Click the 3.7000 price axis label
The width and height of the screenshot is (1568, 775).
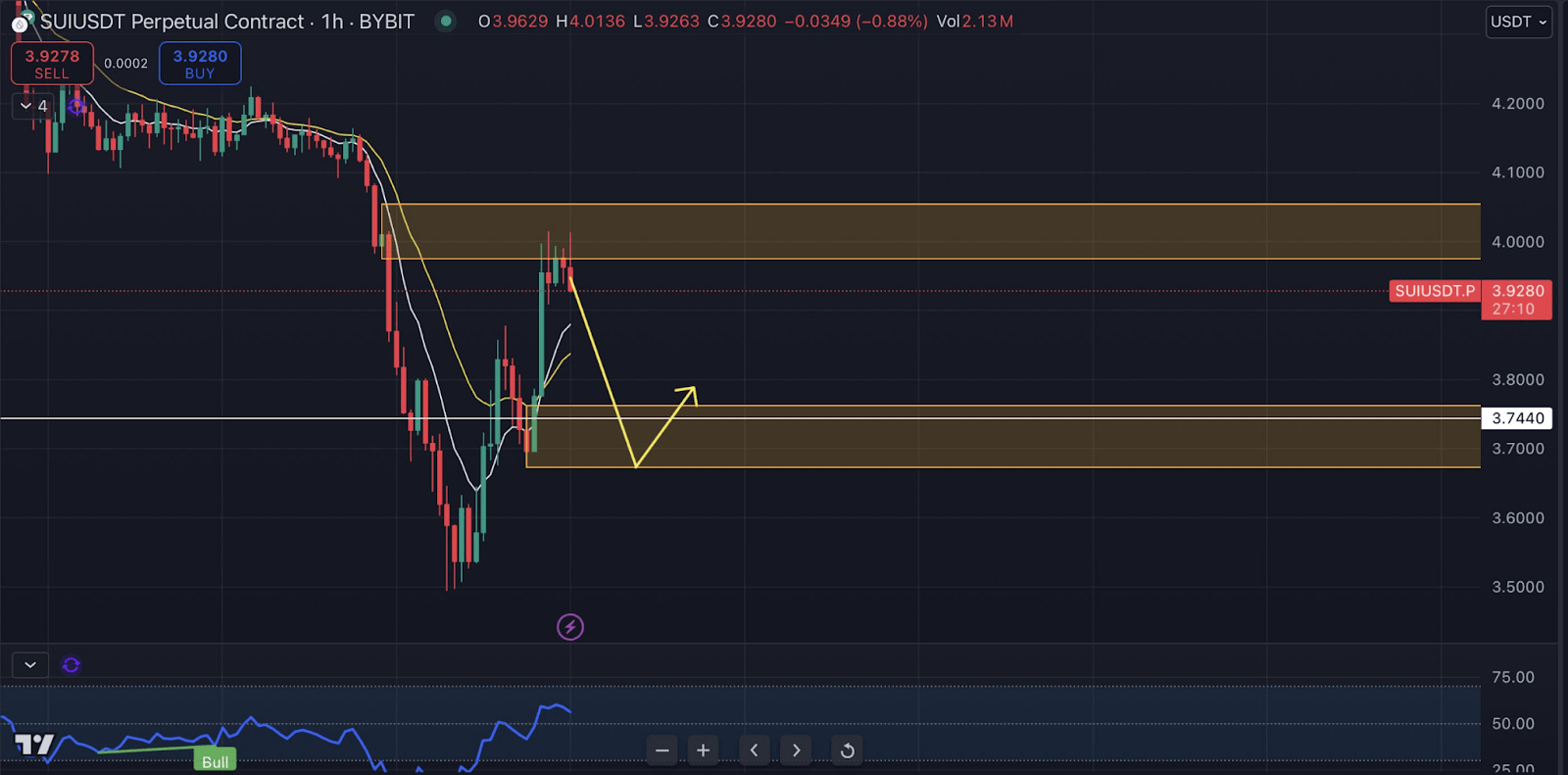click(1517, 449)
